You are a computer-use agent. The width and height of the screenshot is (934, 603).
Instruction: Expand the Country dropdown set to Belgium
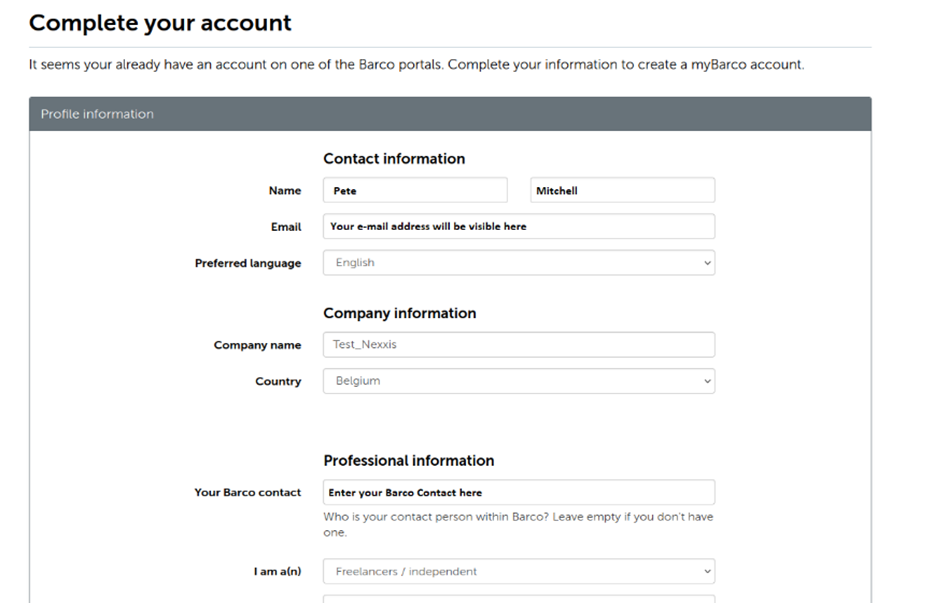coord(518,381)
